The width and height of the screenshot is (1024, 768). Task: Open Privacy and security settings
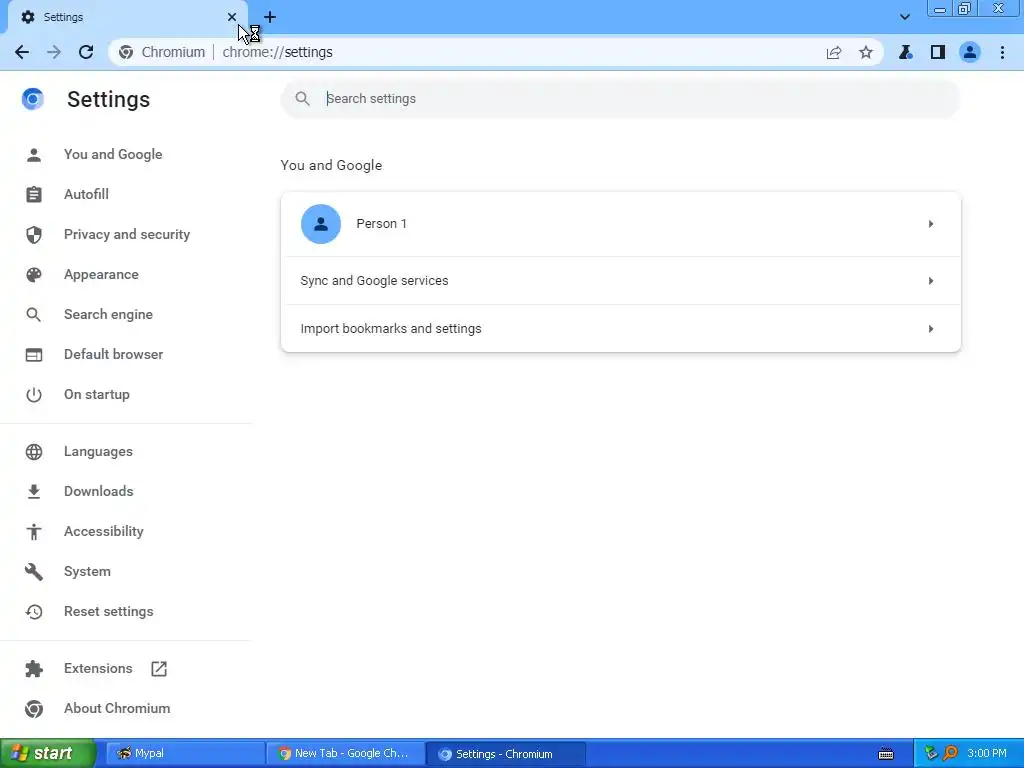(127, 234)
